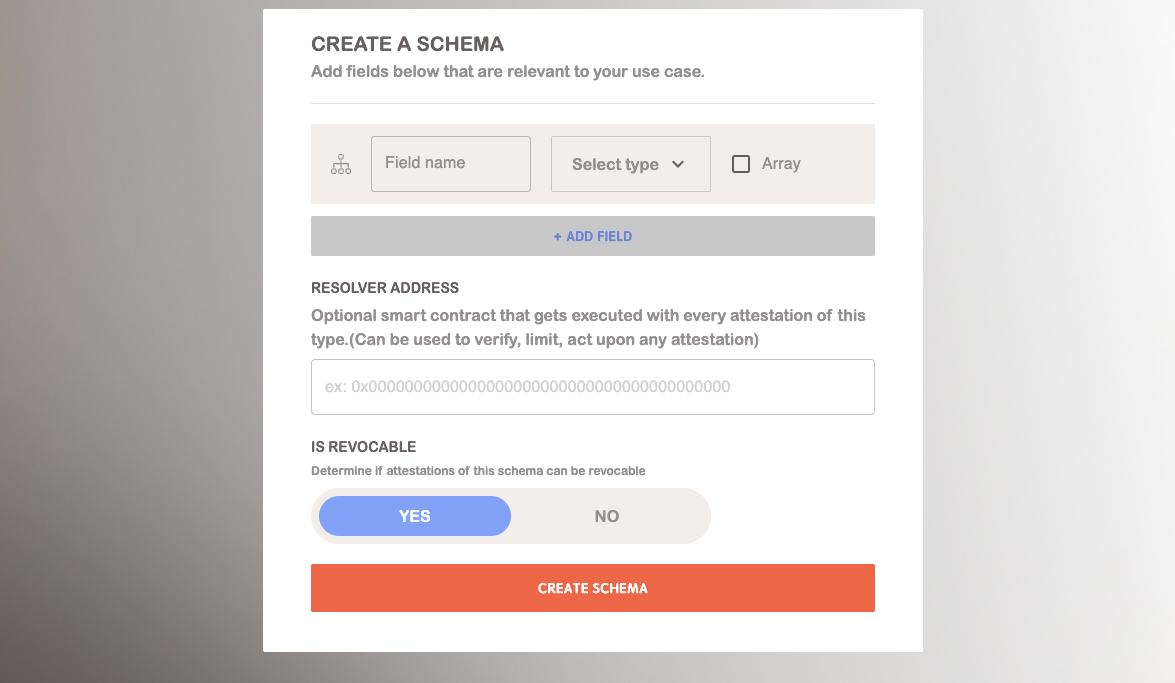Focus the Field name input
Image resolution: width=1175 pixels, height=683 pixels.
pyautogui.click(x=450, y=164)
